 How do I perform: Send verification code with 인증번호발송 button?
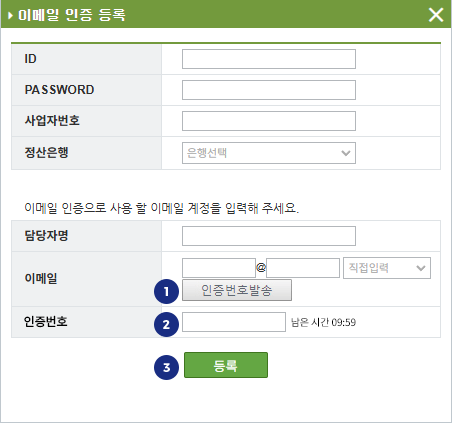[x=237, y=290]
